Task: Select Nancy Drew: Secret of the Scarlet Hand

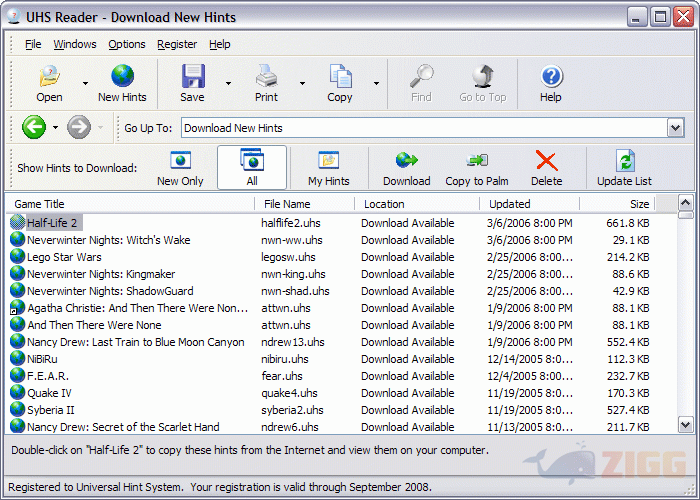Action: click(x=123, y=427)
